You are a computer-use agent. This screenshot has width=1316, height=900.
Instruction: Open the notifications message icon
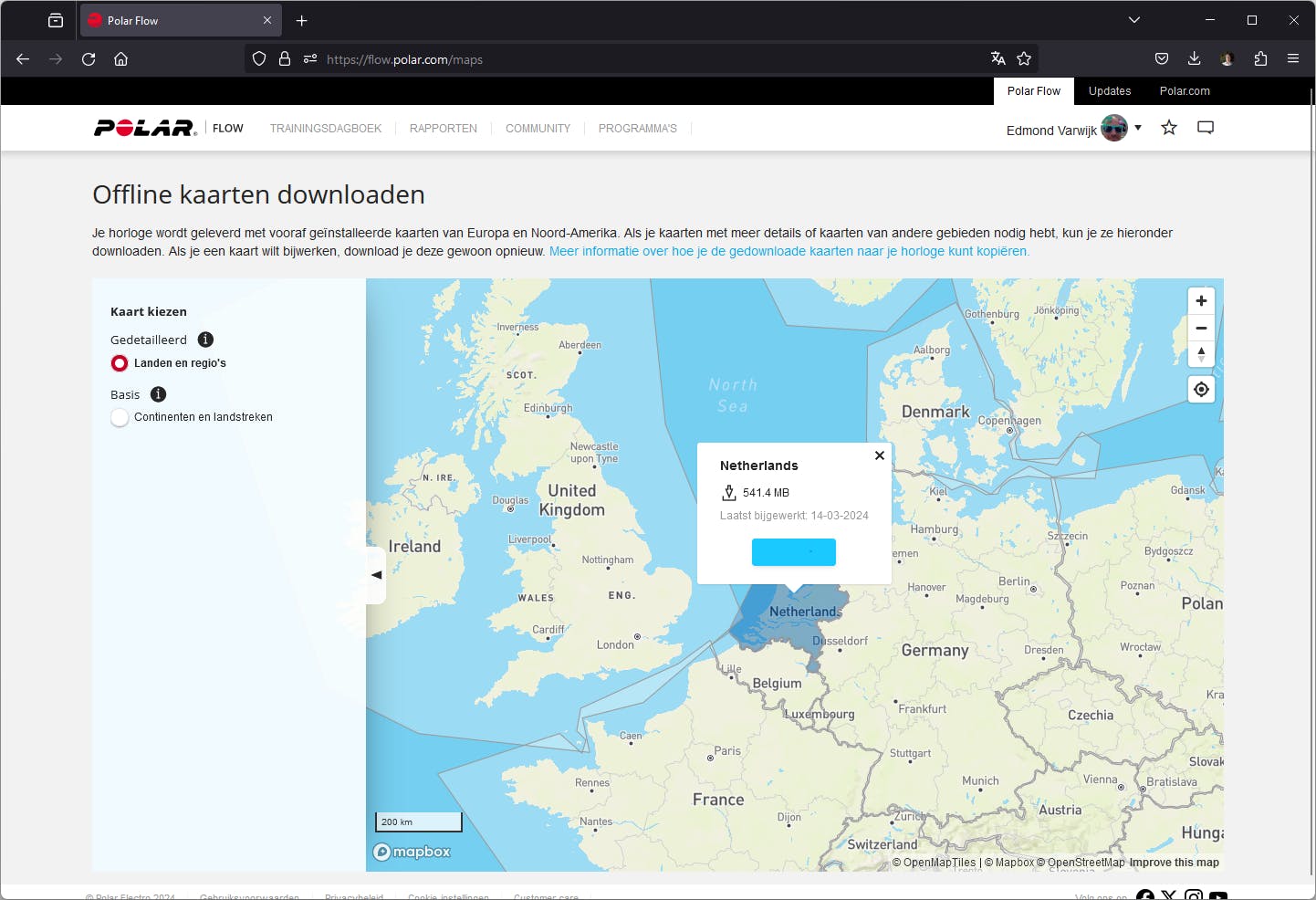pos(1206,128)
